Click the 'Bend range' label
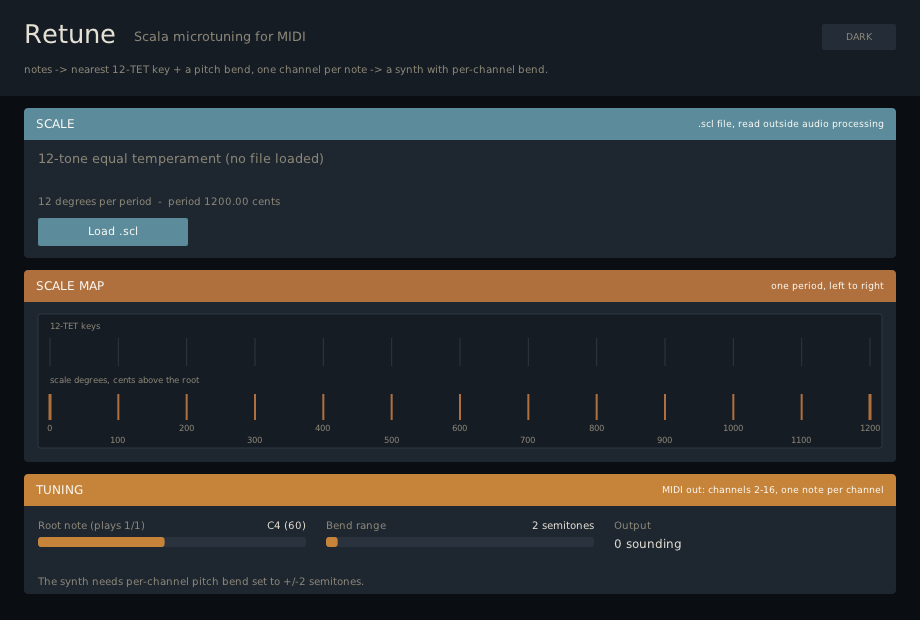 click(356, 526)
